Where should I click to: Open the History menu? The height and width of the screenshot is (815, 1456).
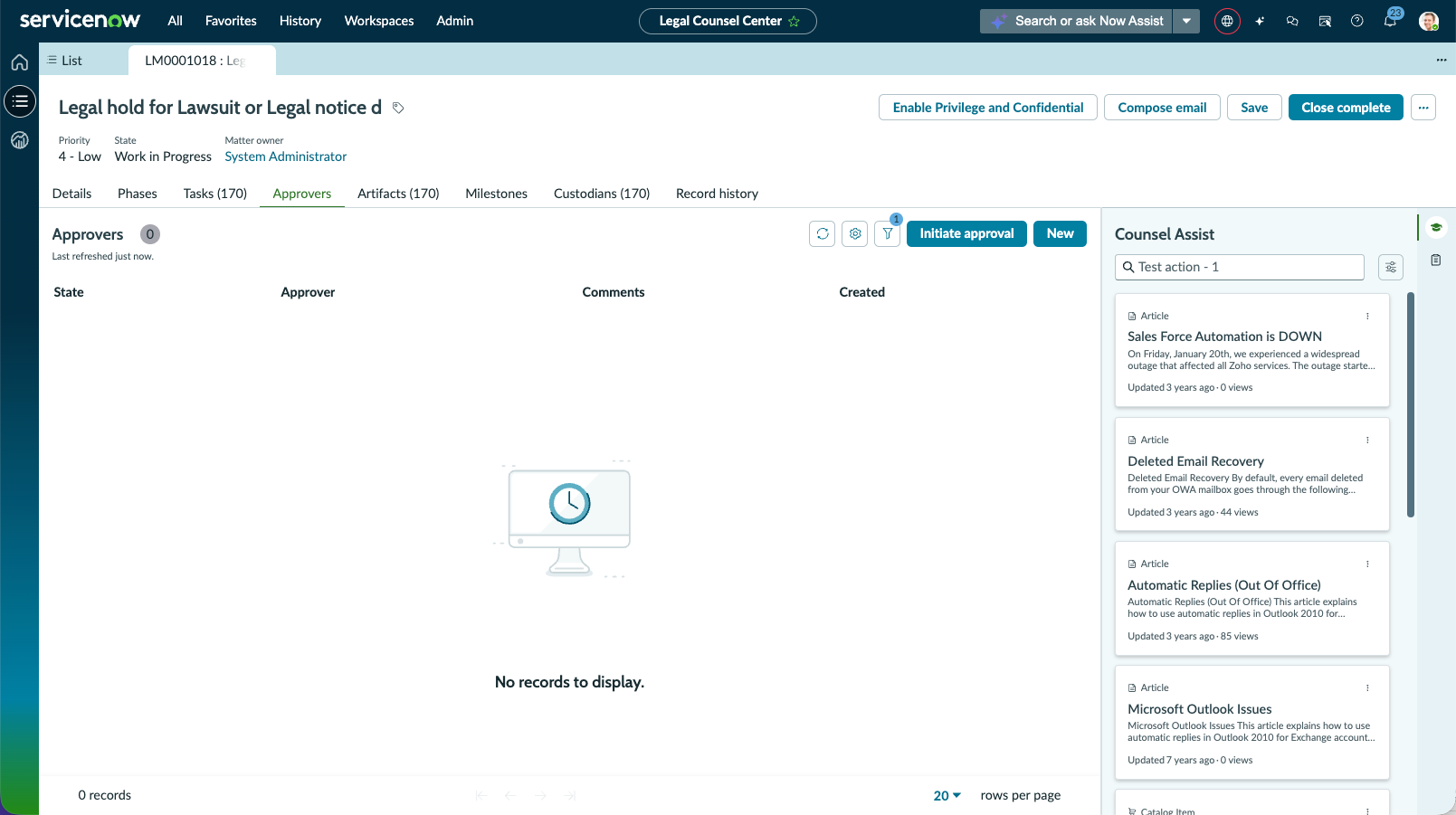tap(300, 21)
